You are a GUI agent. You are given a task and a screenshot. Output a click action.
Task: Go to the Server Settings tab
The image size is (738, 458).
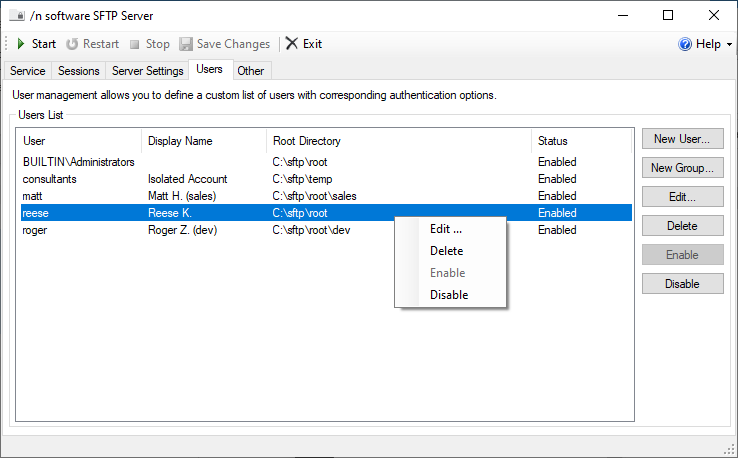point(147,71)
